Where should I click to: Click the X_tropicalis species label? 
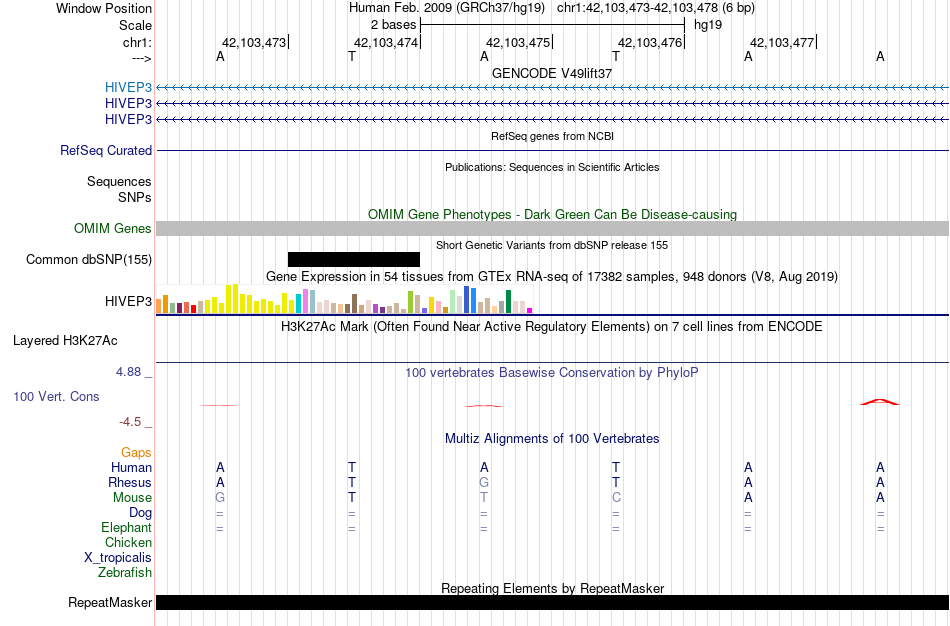tap(118, 558)
